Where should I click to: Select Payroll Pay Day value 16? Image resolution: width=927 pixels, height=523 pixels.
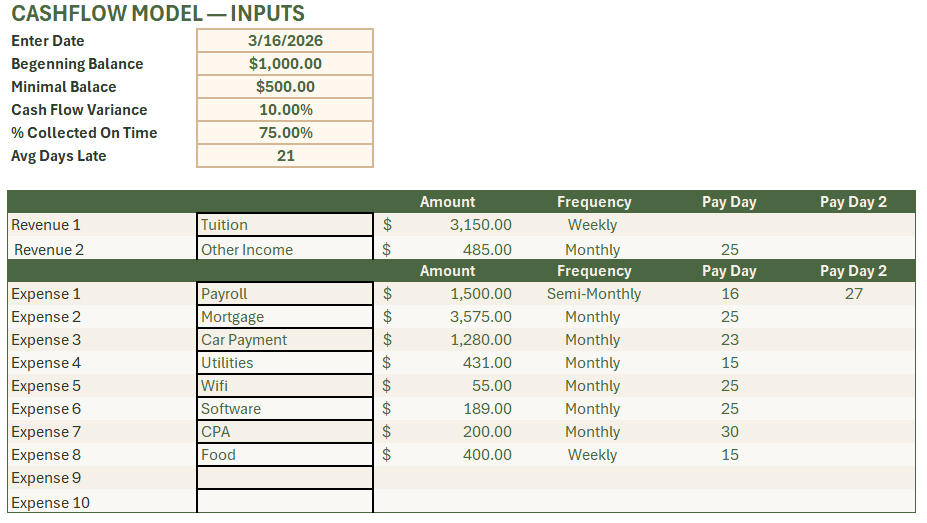pos(730,294)
